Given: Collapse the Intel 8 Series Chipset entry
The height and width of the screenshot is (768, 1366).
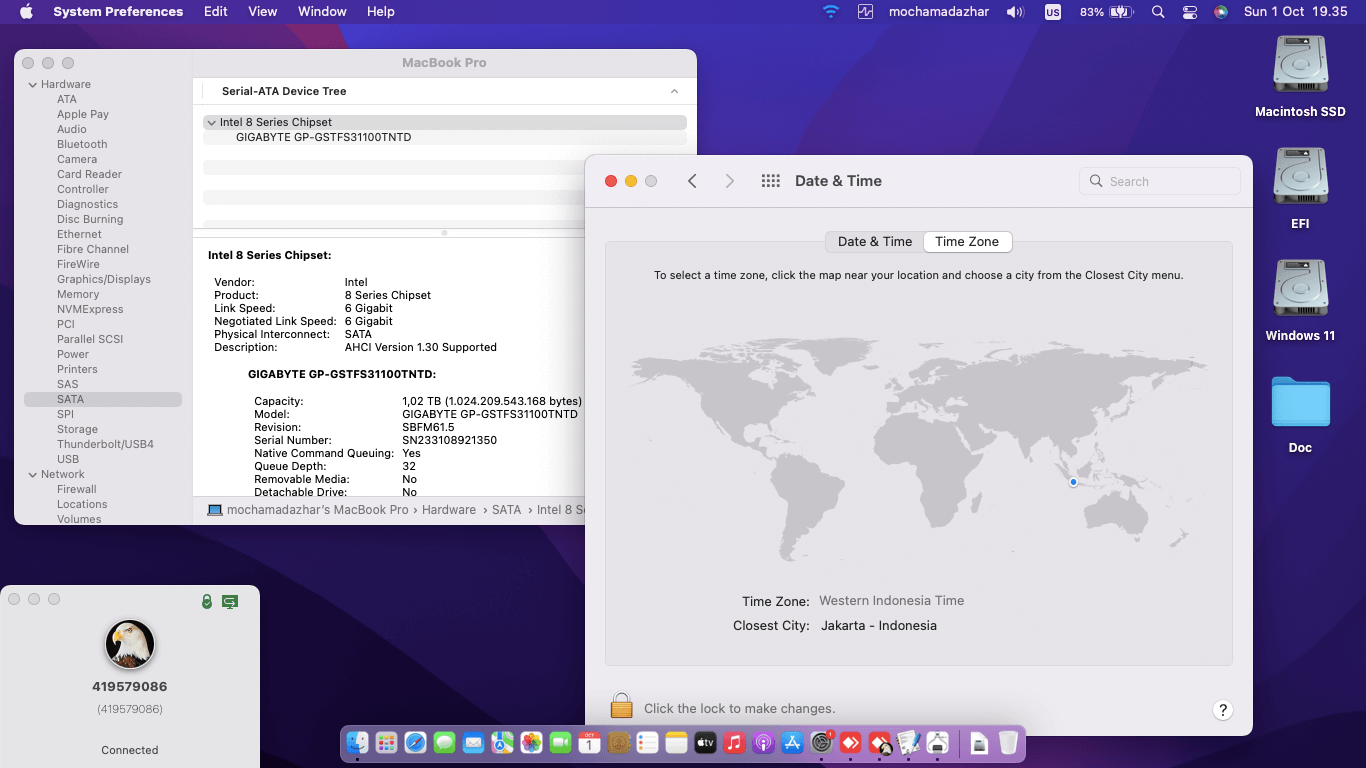Looking at the screenshot, I should (211, 121).
